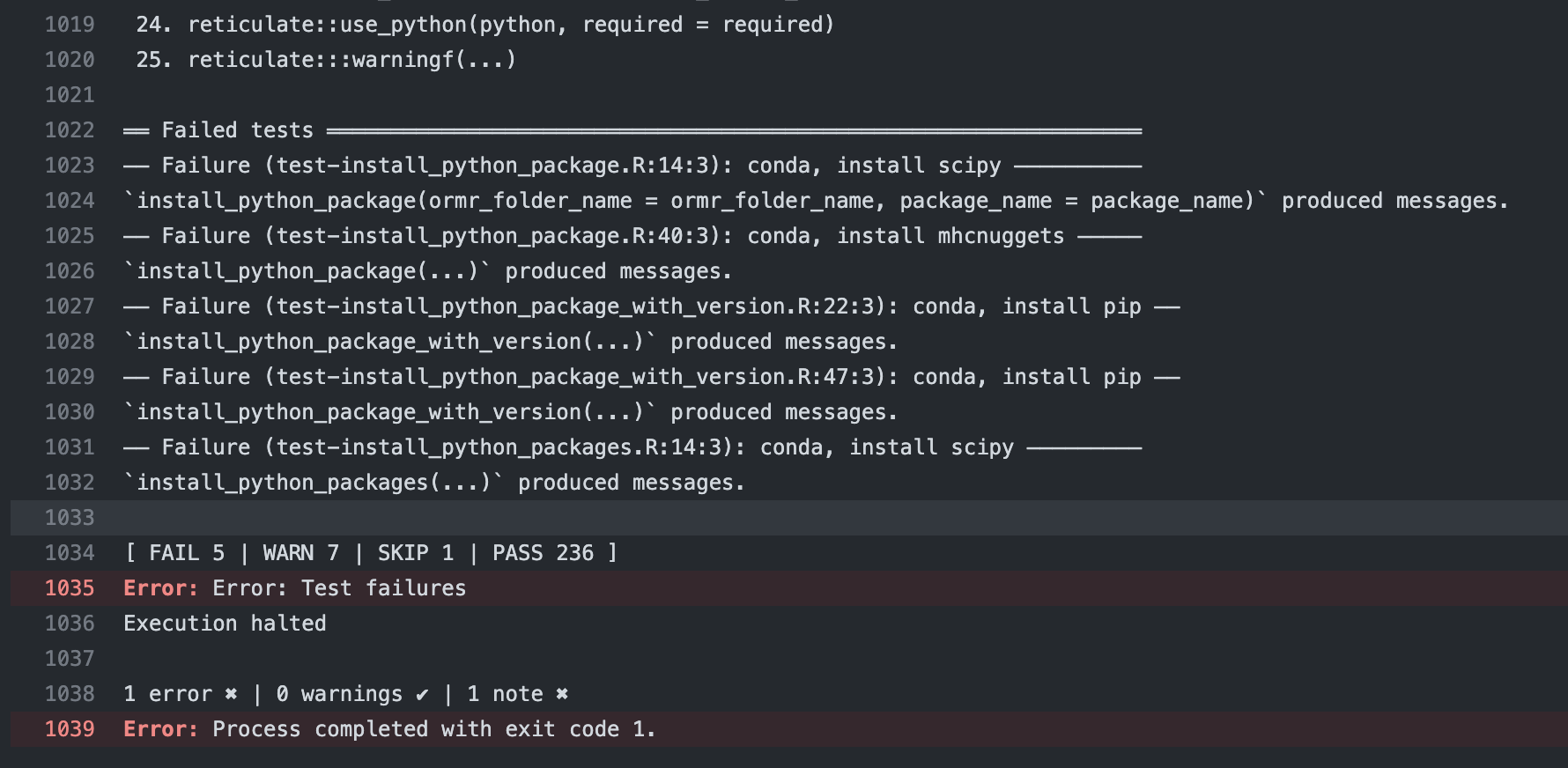Select log line number 1034
This screenshot has height=768, width=1568.
pos(70,553)
